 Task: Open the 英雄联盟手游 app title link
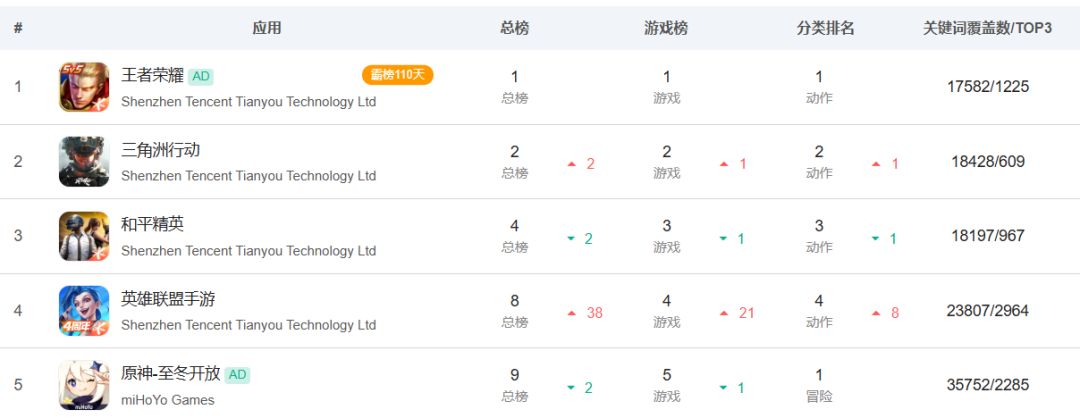coord(168,299)
